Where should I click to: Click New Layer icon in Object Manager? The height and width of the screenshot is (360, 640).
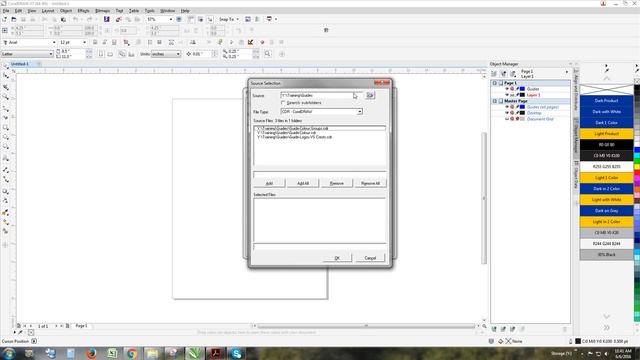point(494,329)
